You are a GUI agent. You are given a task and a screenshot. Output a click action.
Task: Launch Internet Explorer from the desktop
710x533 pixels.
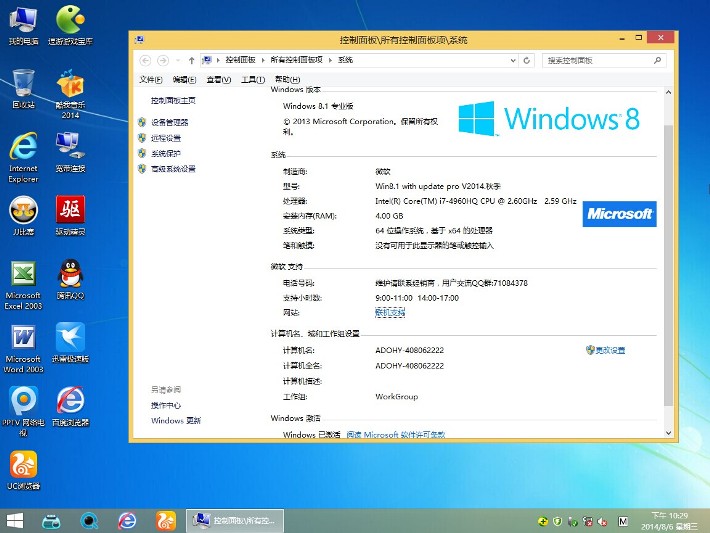click(24, 158)
